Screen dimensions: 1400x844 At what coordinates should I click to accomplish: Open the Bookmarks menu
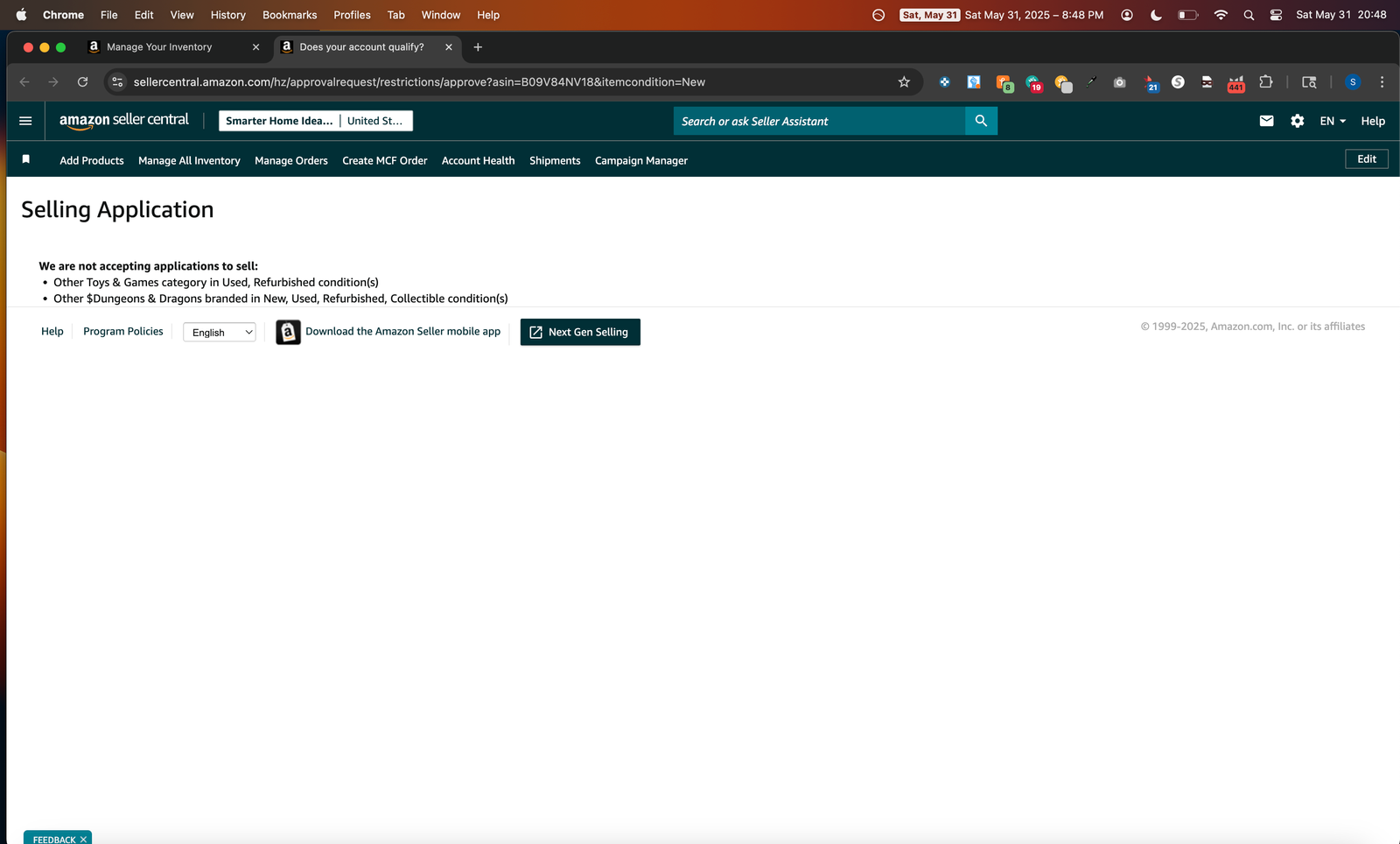click(x=290, y=15)
